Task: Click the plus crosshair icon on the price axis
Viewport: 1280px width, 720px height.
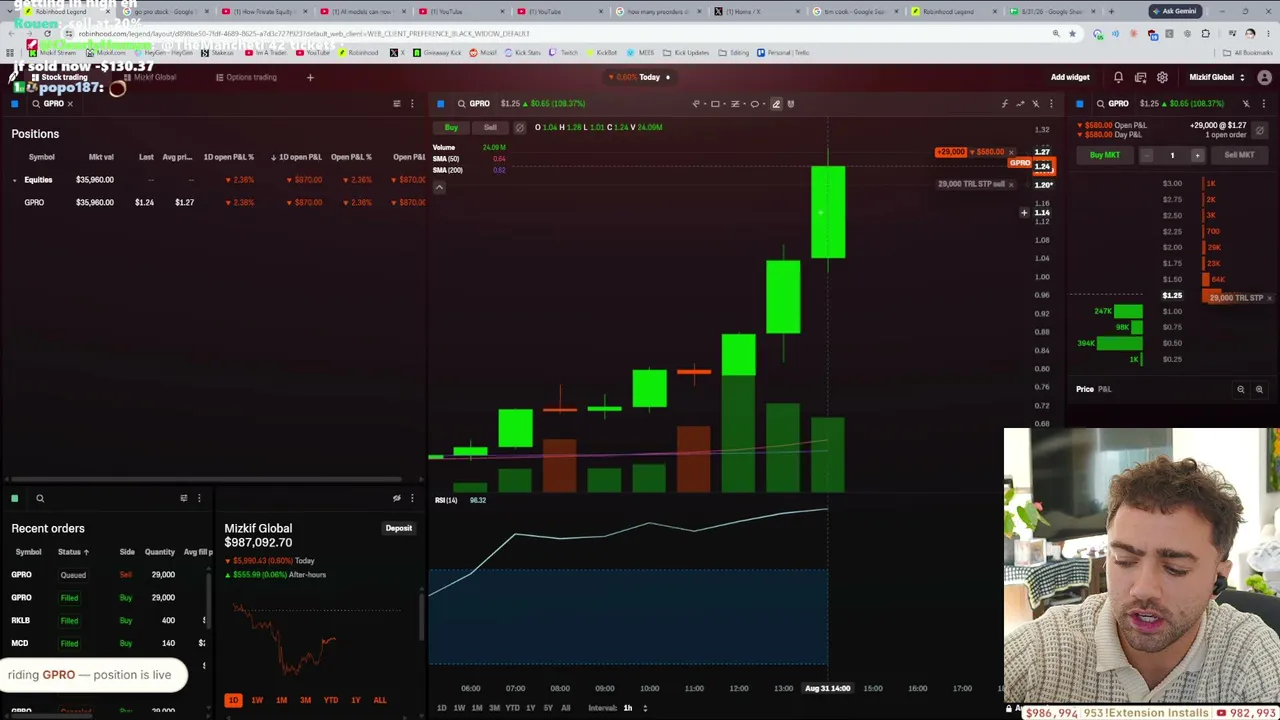Action: pyautogui.click(x=1024, y=212)
